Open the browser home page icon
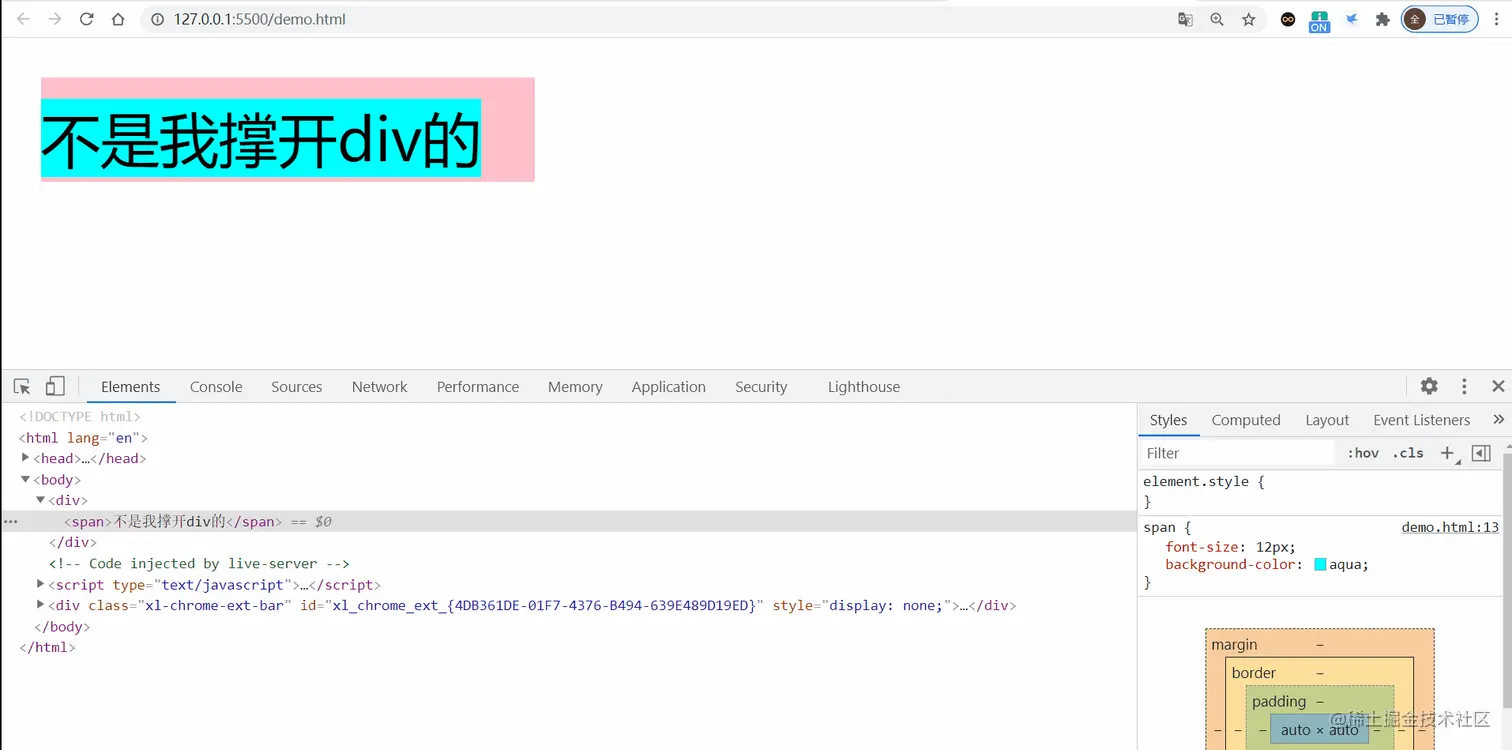Viewport: 1512px width, 750px height. (x=118, y=19)
